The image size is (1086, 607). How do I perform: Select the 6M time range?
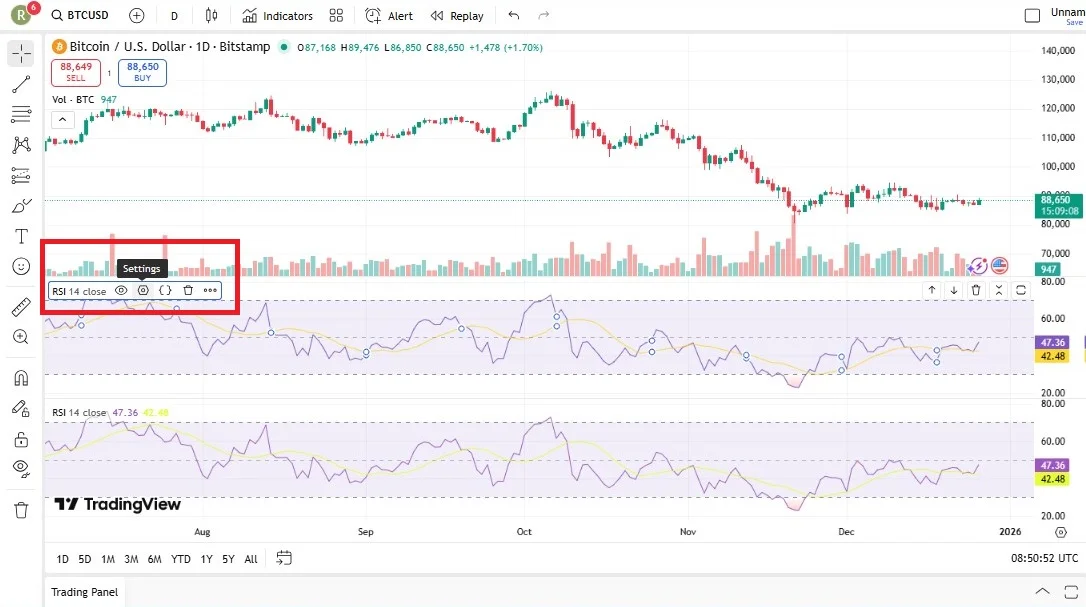pos(154,559)
